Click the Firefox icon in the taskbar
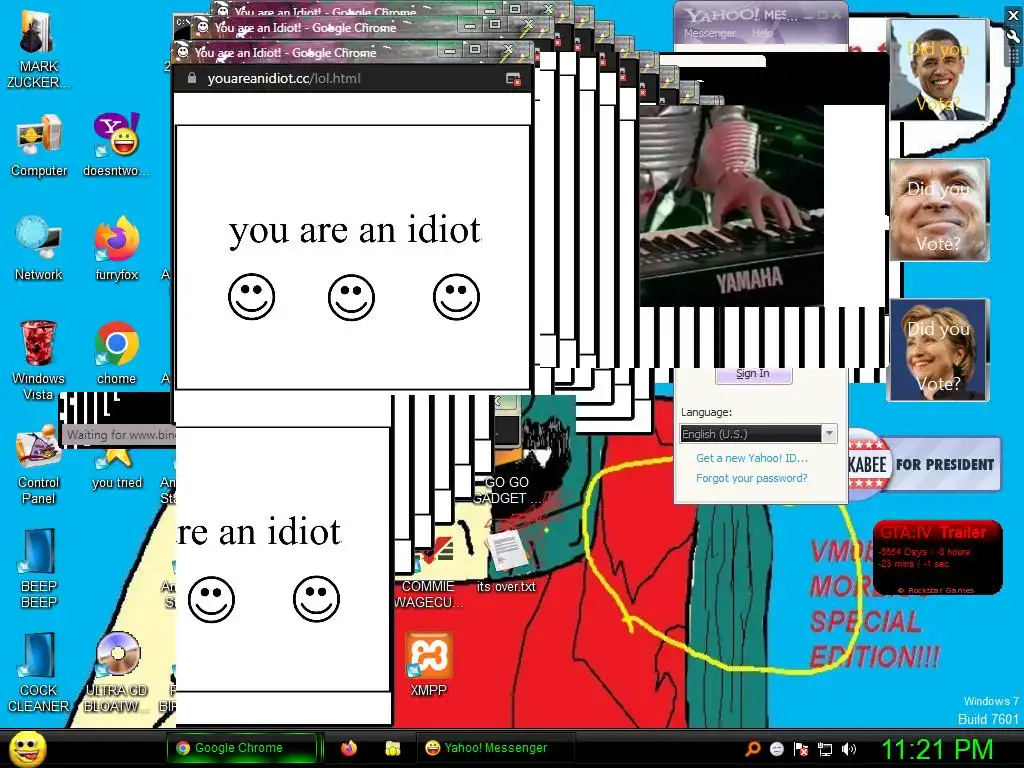 click(349, 748)
